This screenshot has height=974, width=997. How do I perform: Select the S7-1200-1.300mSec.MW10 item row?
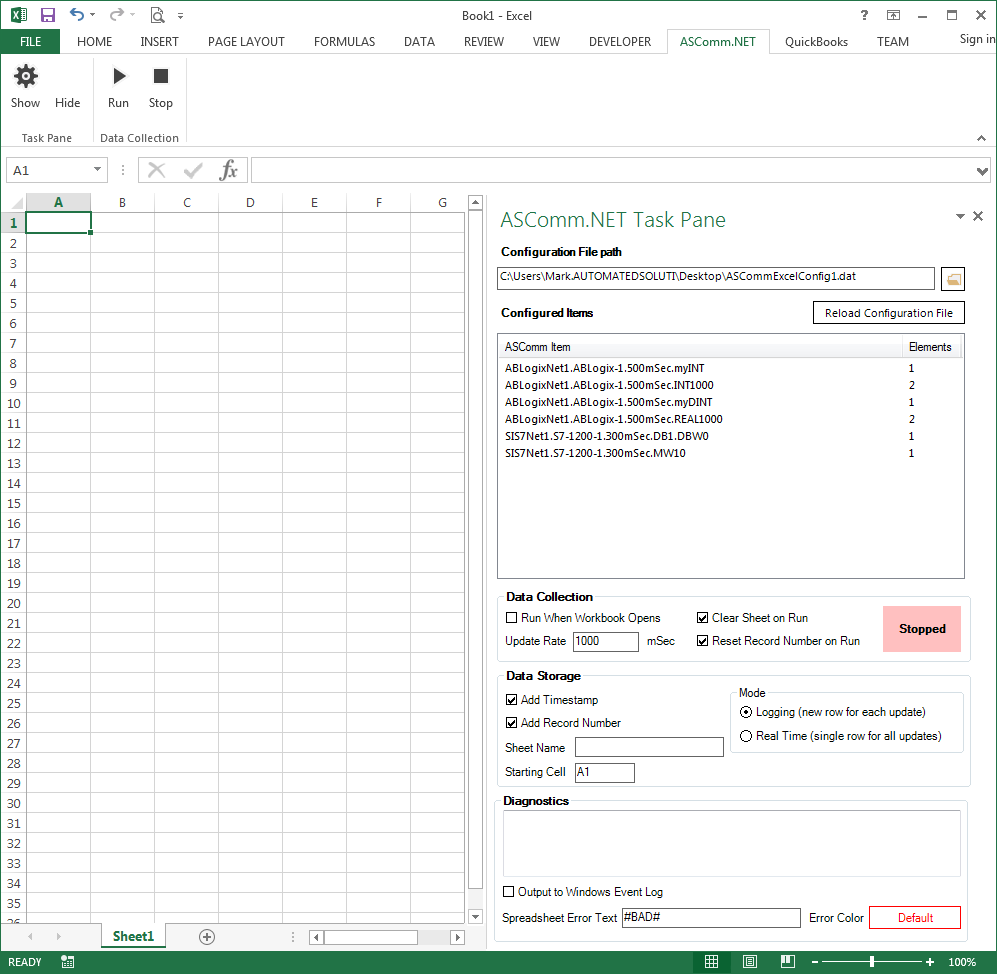click(x=730, y=453)
